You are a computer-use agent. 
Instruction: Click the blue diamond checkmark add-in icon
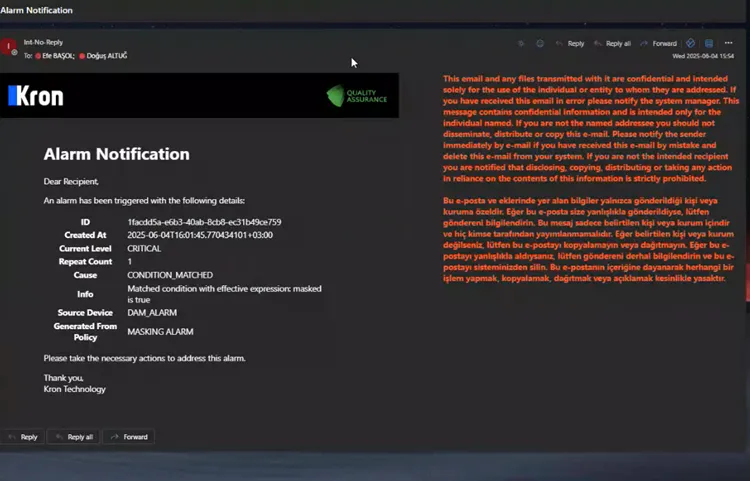point(690,44)
